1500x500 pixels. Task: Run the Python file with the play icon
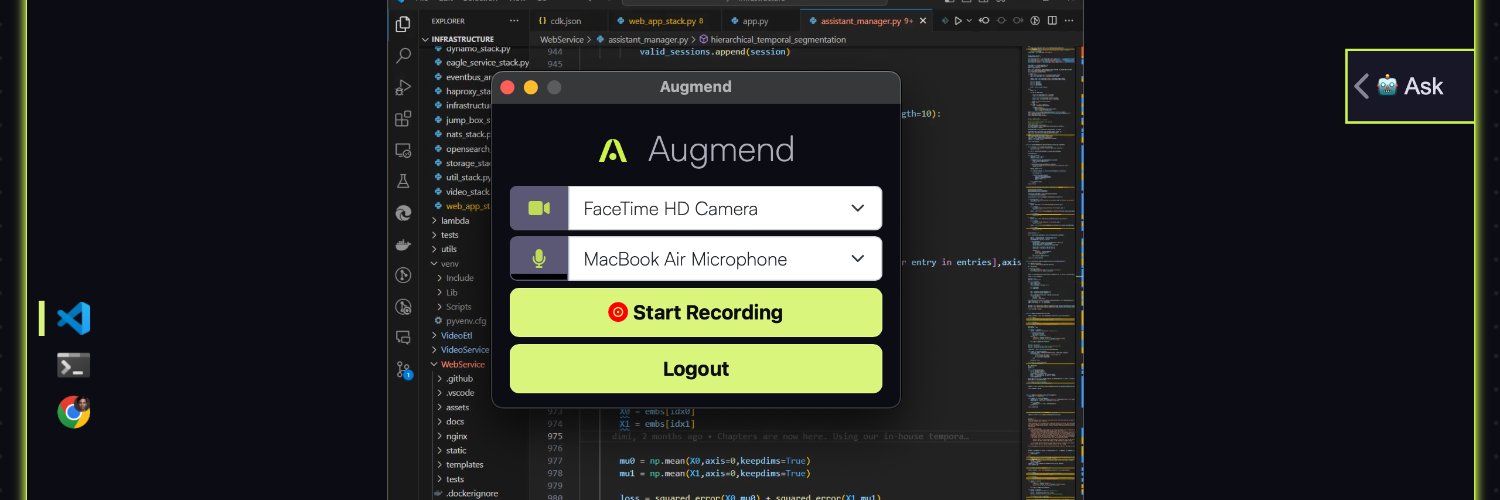click(957, 20)
